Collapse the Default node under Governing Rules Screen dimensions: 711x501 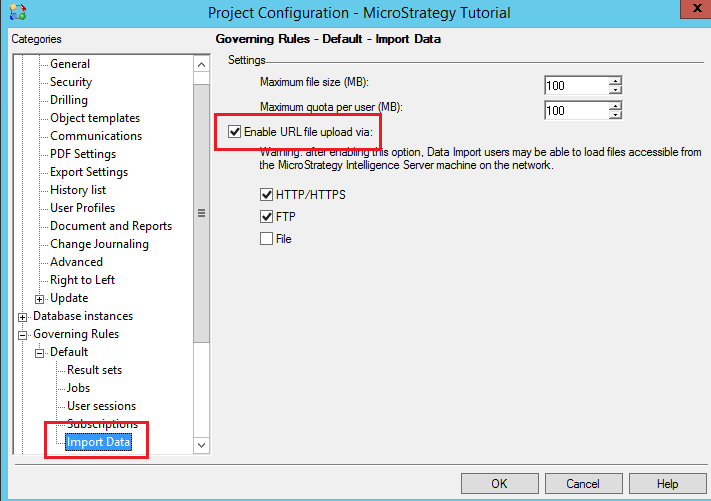pyautogui.click(x=39, y=353)
